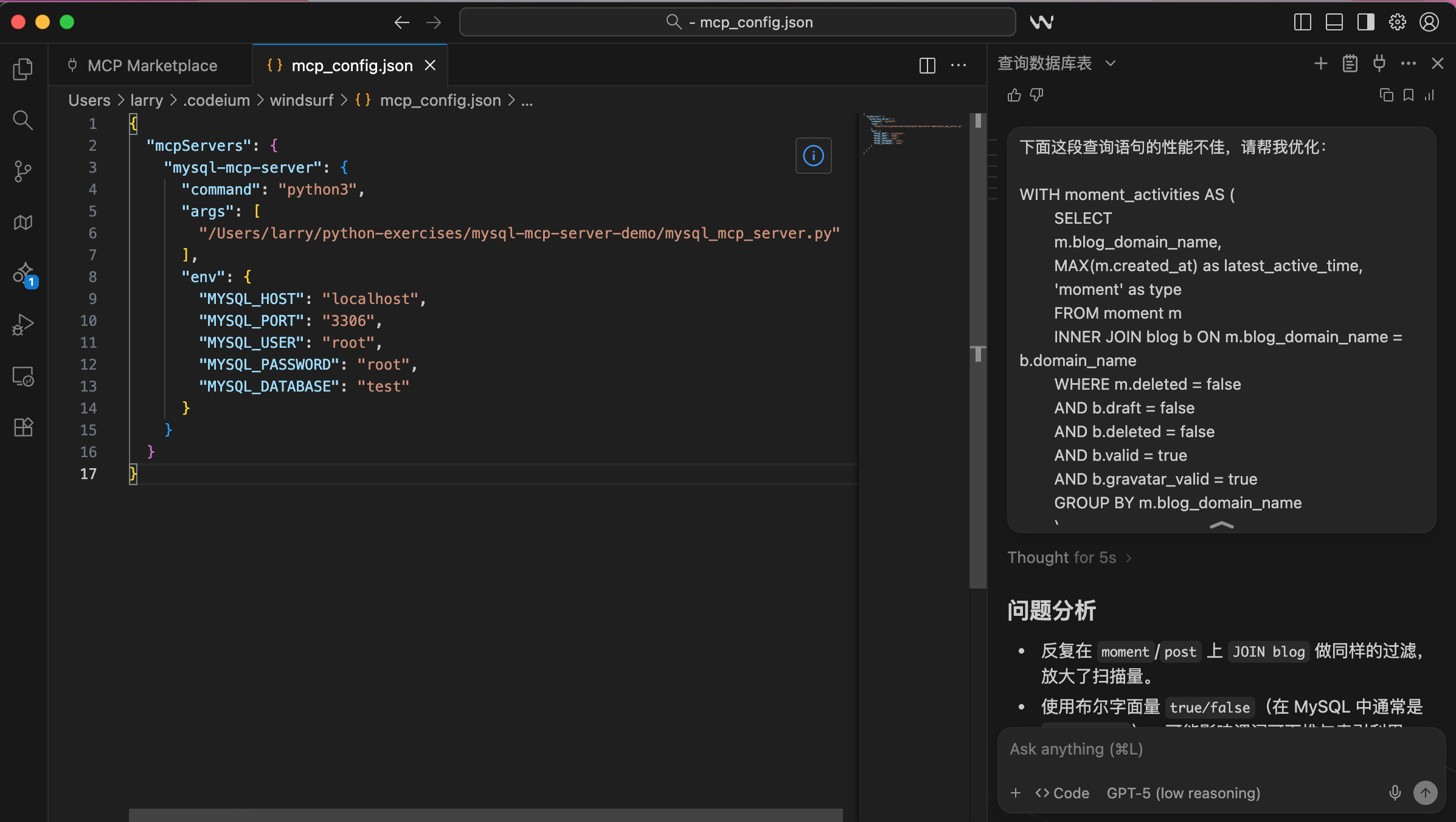
Task: Switch to the MCP Marketplace tab
Action: pos(152,65)
